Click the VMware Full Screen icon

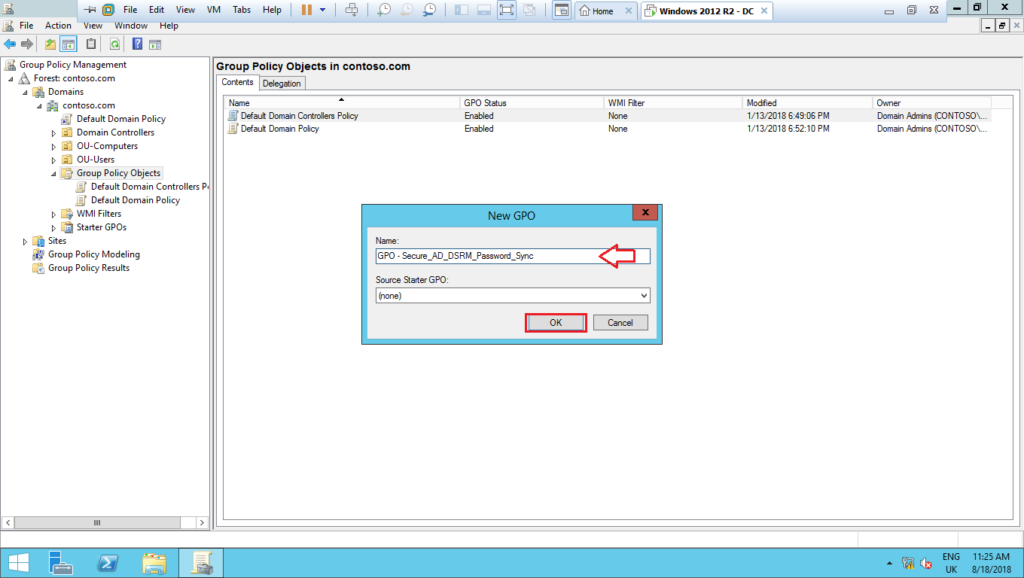coord(506,10)
